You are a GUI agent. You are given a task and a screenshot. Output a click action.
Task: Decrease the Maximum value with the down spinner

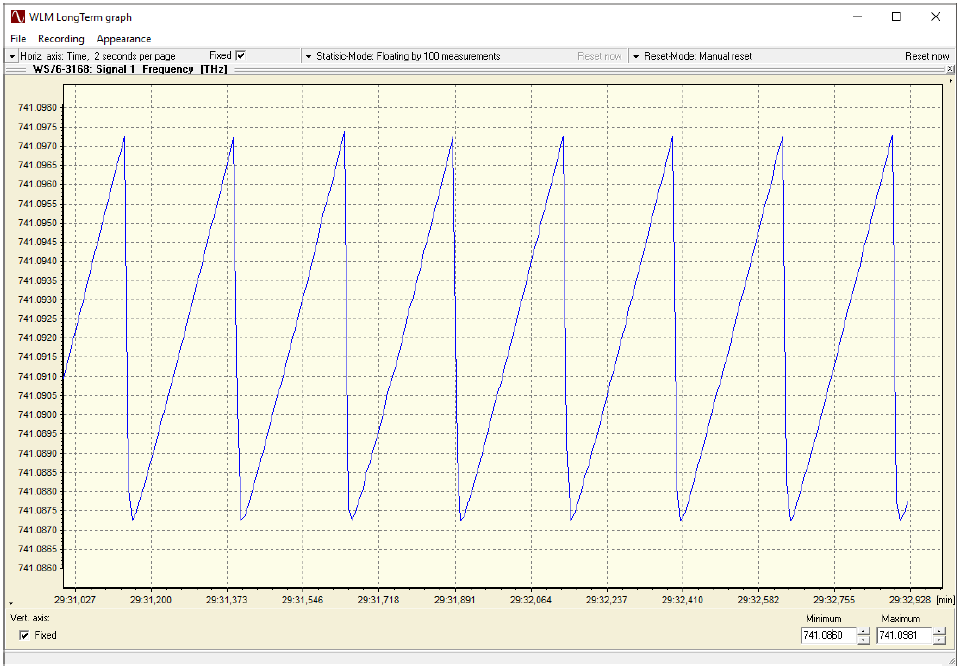[x=939, y=640]
